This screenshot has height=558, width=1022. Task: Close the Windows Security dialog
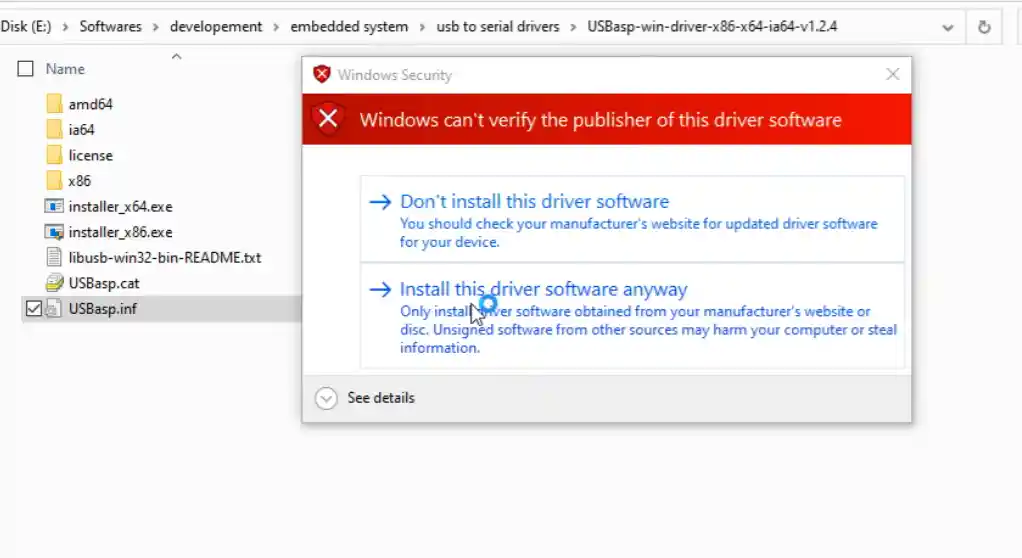point(892,74)
